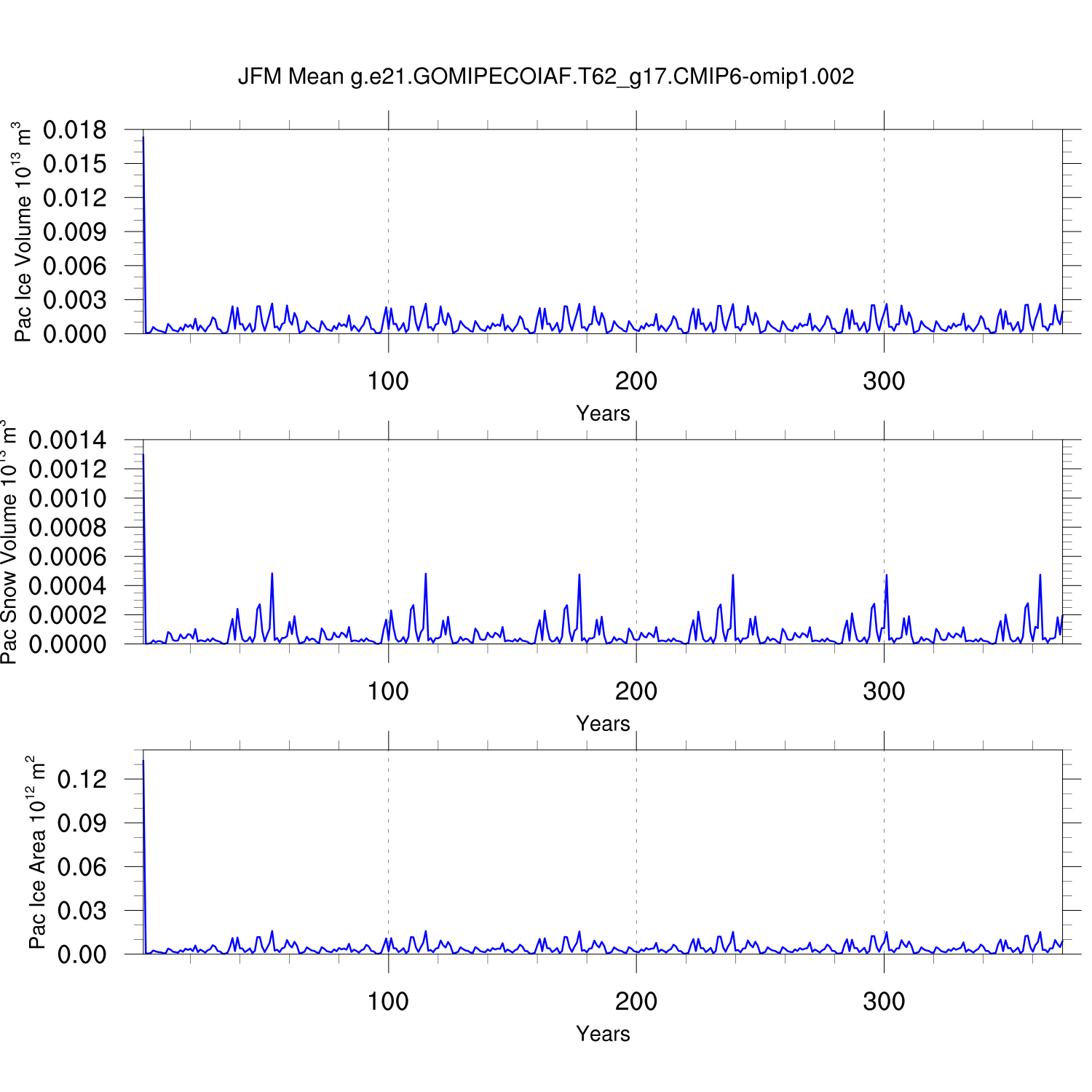
Task: Click the 0.018 tick label on ice volume axis
Action: 74,130
